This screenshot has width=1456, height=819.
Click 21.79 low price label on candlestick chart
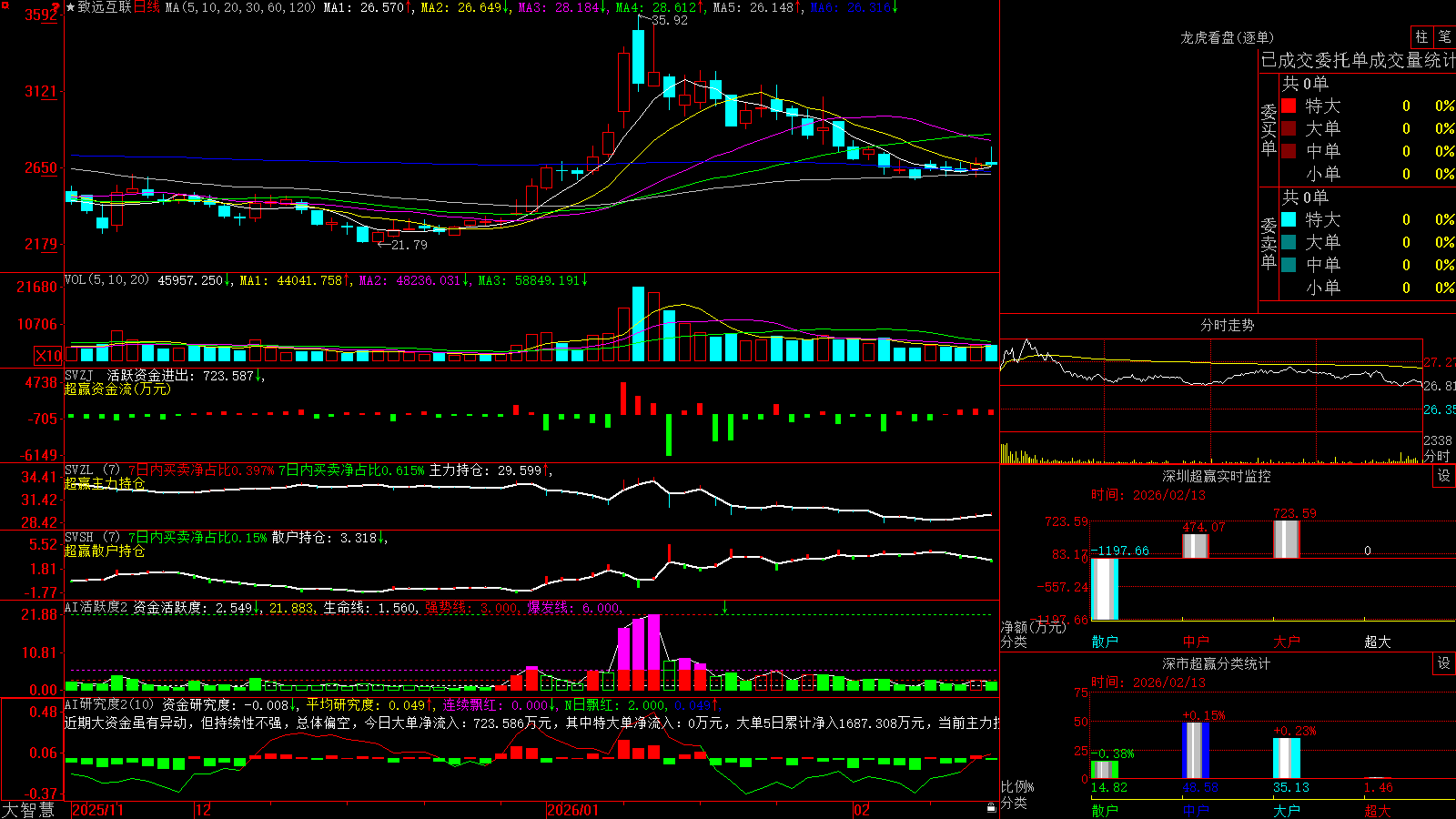[409, 245]
